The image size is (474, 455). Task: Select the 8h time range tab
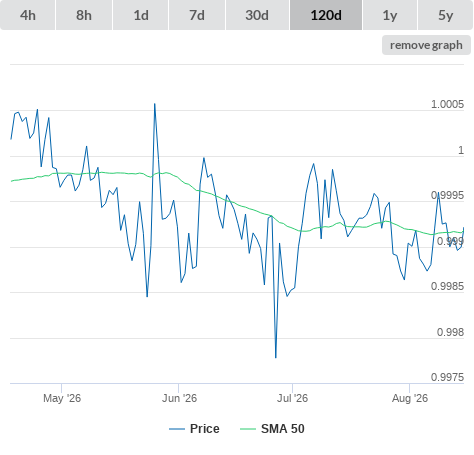(x=84, y=15)
